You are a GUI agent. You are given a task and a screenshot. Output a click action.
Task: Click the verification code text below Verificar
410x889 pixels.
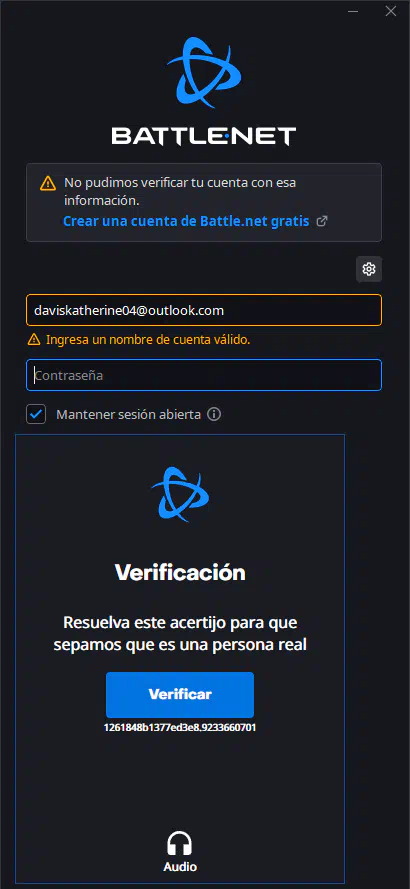point(180,727)
